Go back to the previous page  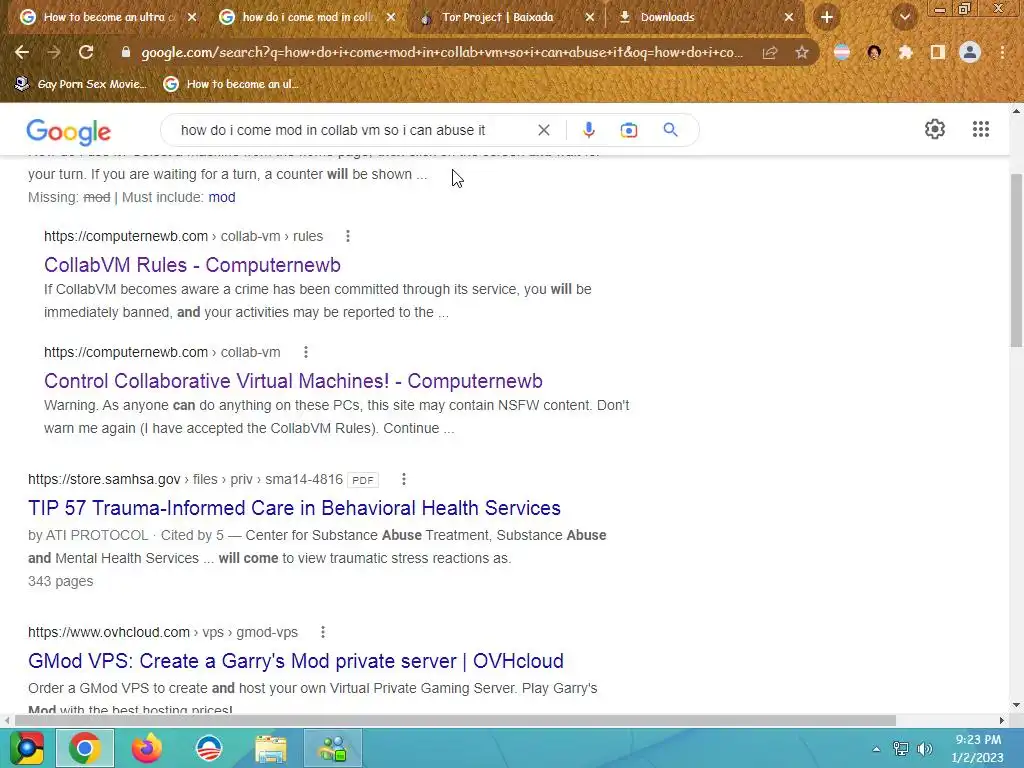point(22,52)
